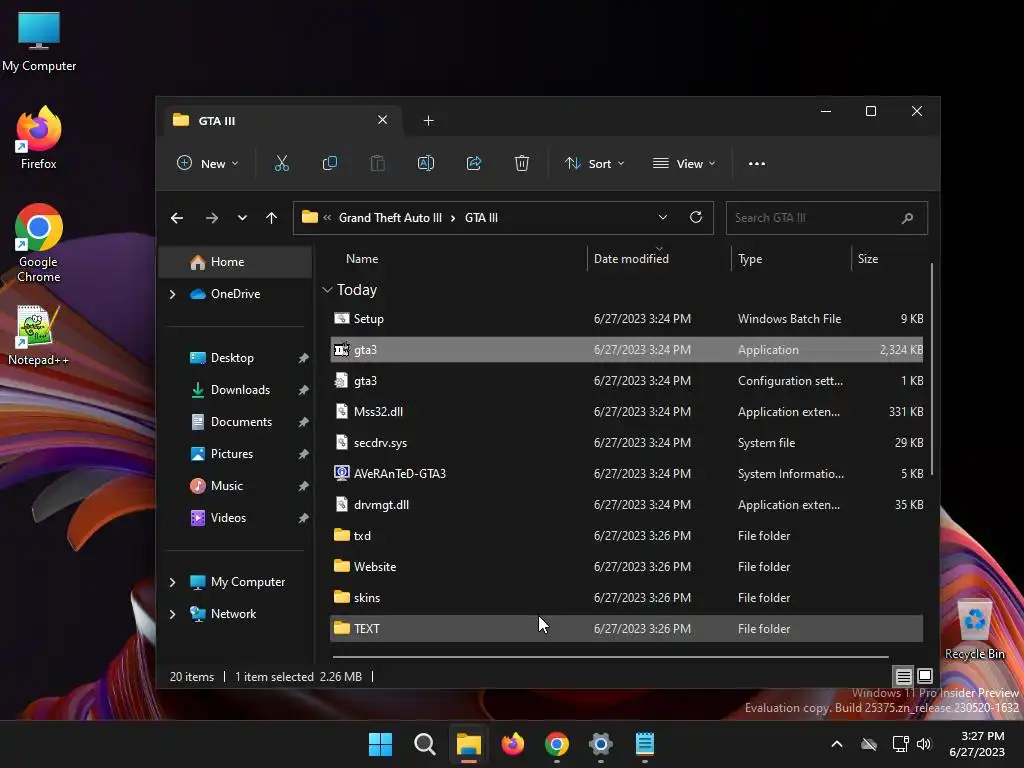1024x768 pixels.
Task: Expand address bar history dropdown
Action: click(663, 217)
